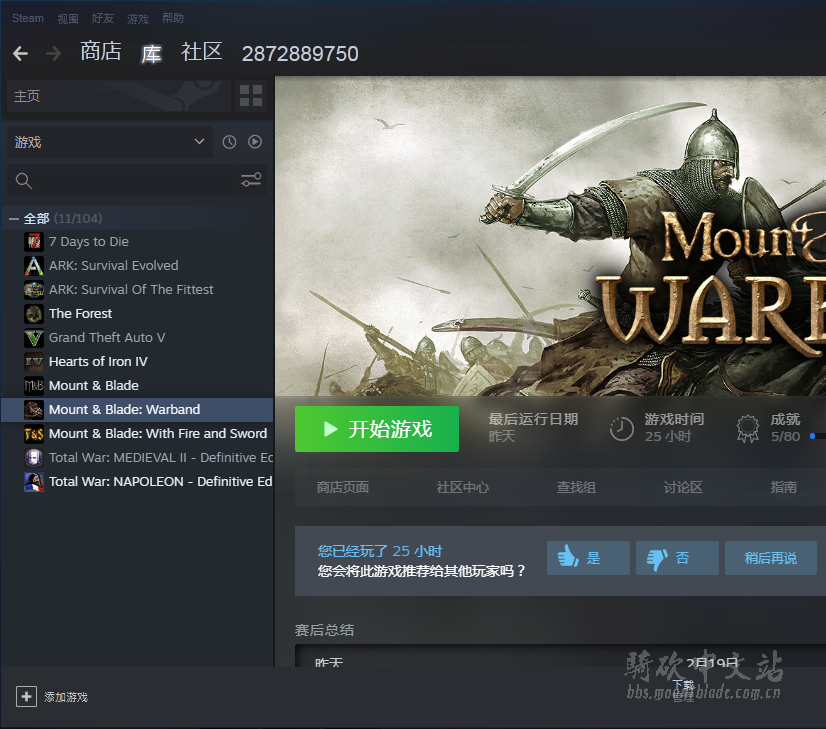Open the 帮助 menu

tap(173, 18)
